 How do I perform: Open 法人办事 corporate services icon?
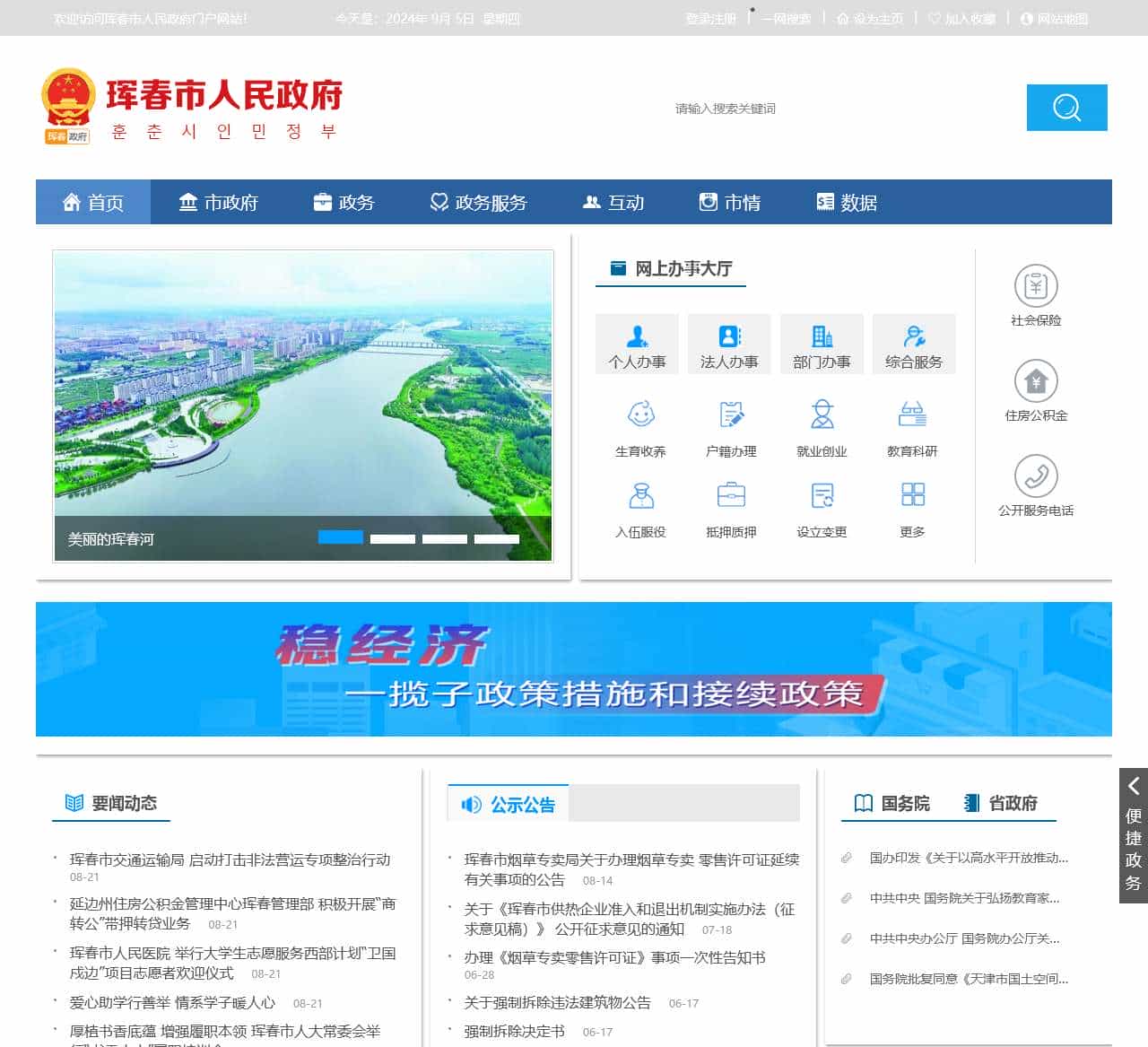point(729,344)
